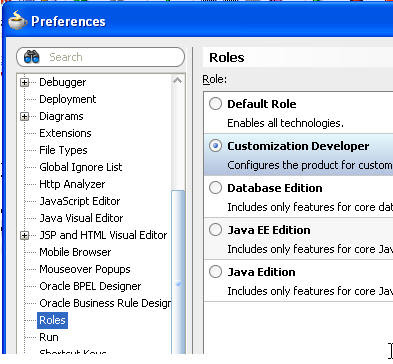Click the scroll up arrow in tree
This screenshot has width=393, height=364.
[178, 81]
